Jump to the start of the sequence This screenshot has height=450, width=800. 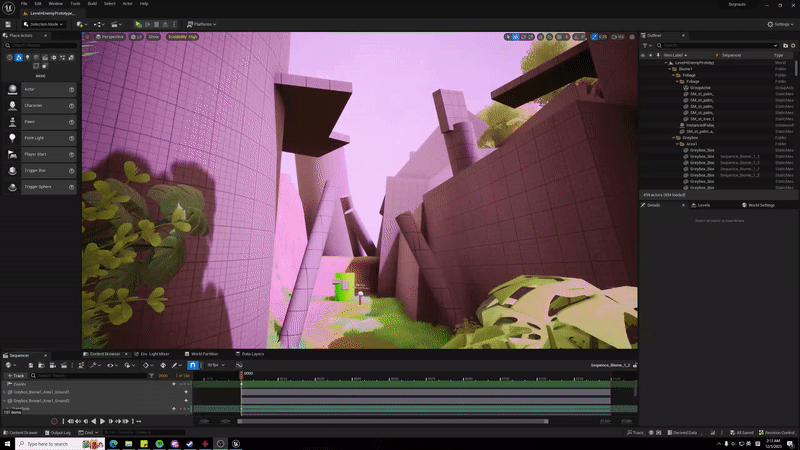(70, 421)
